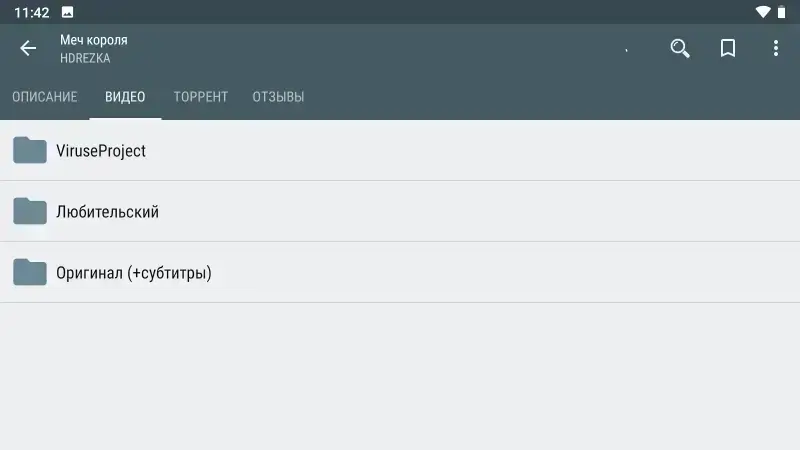Bookmark this title with bookmark icon
The width and height of the screenshot is (800, 450).
coord(728,48)
